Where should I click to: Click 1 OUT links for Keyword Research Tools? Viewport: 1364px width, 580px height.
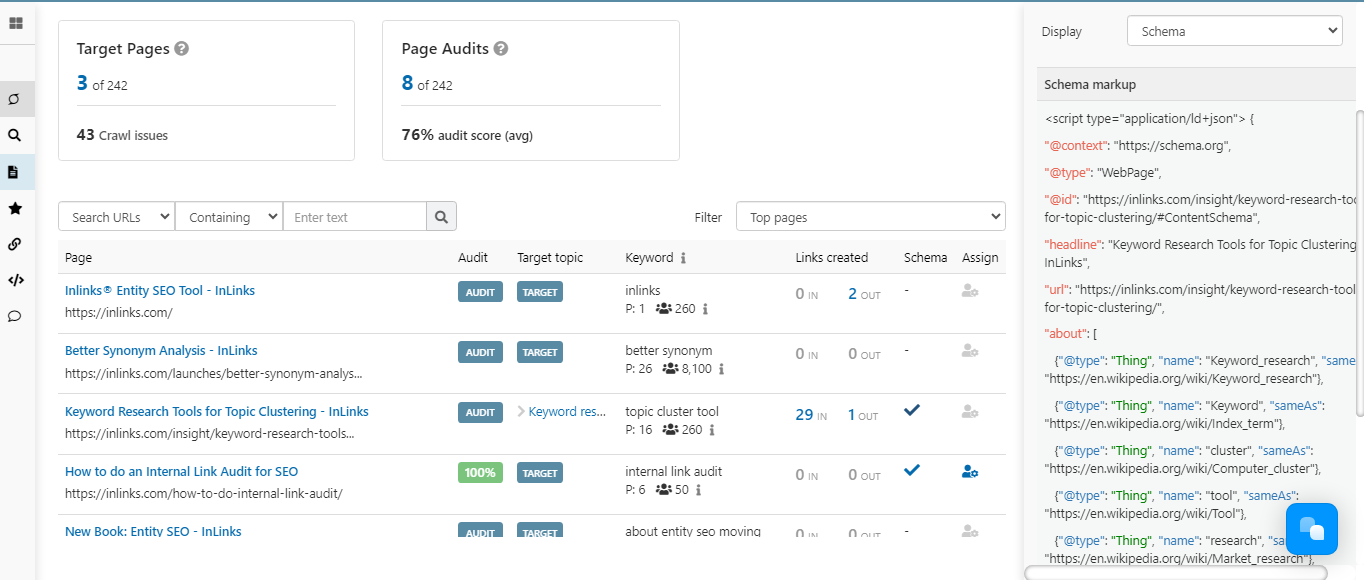point(863,415)
